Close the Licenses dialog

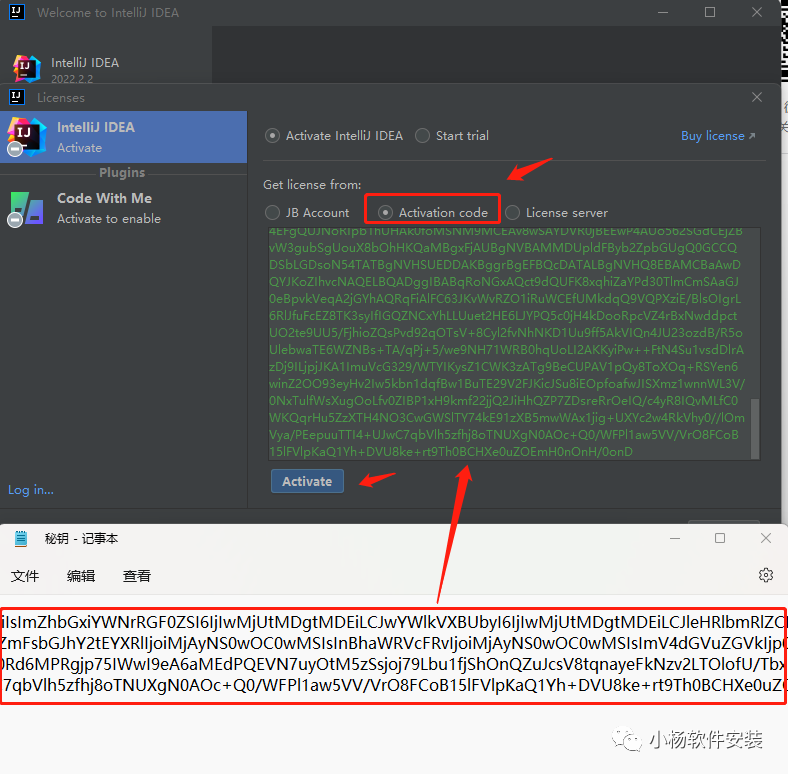(x=757, y=97)
